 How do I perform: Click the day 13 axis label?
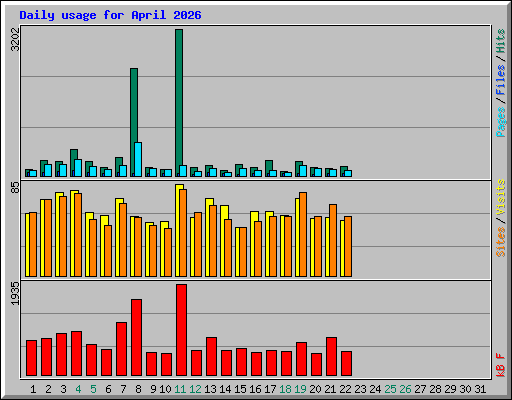click(x=210, y=389)
